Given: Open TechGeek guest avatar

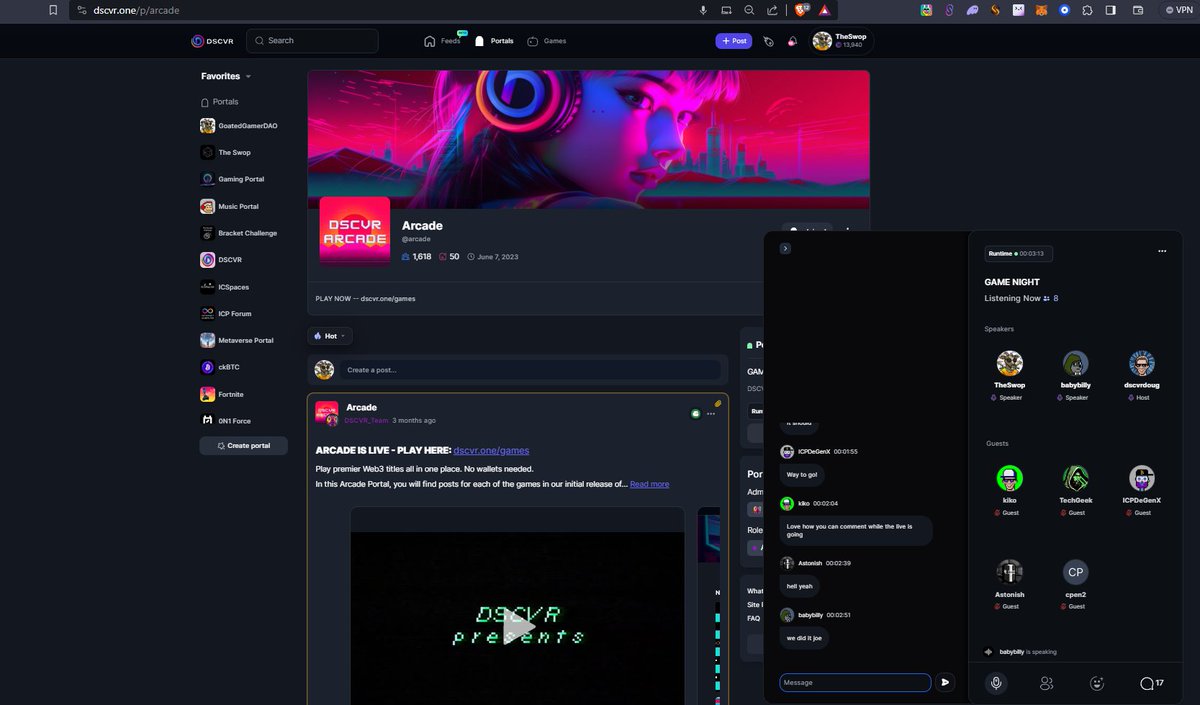Looking at the screenshot, I should pyautogui.click(x=1075, y=478).
